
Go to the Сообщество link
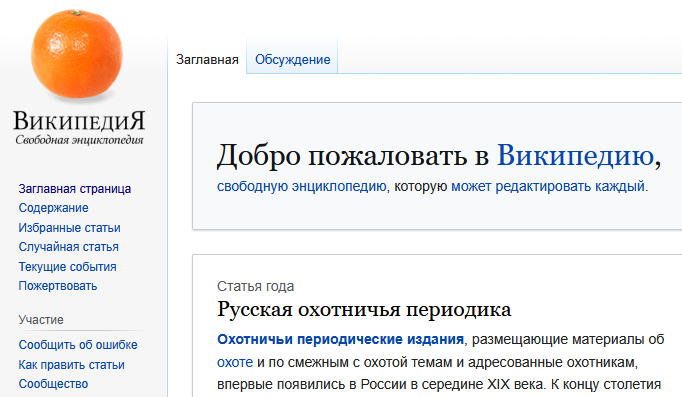tap(53, 384)
